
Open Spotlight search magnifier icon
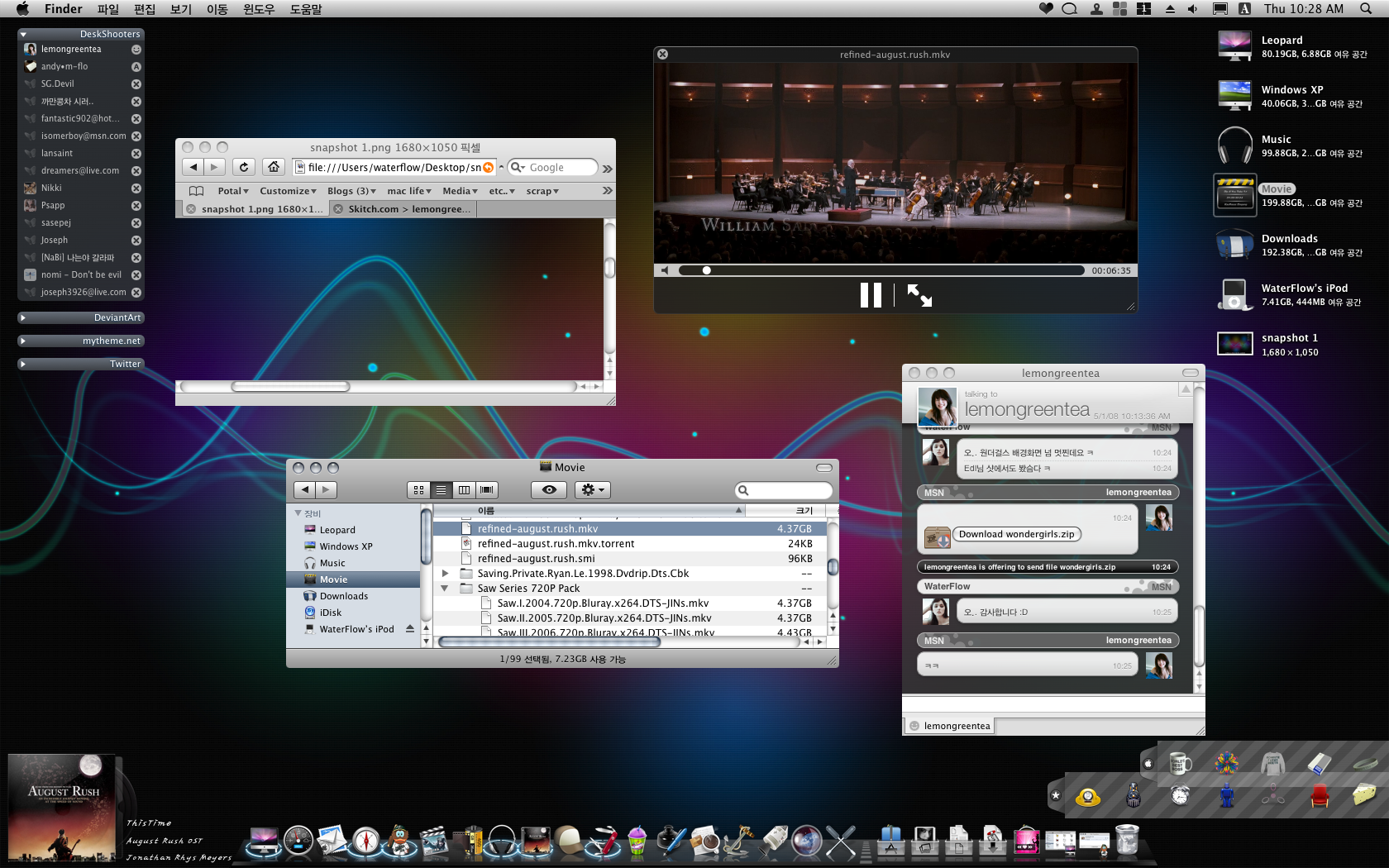(x=1366, y=9)
